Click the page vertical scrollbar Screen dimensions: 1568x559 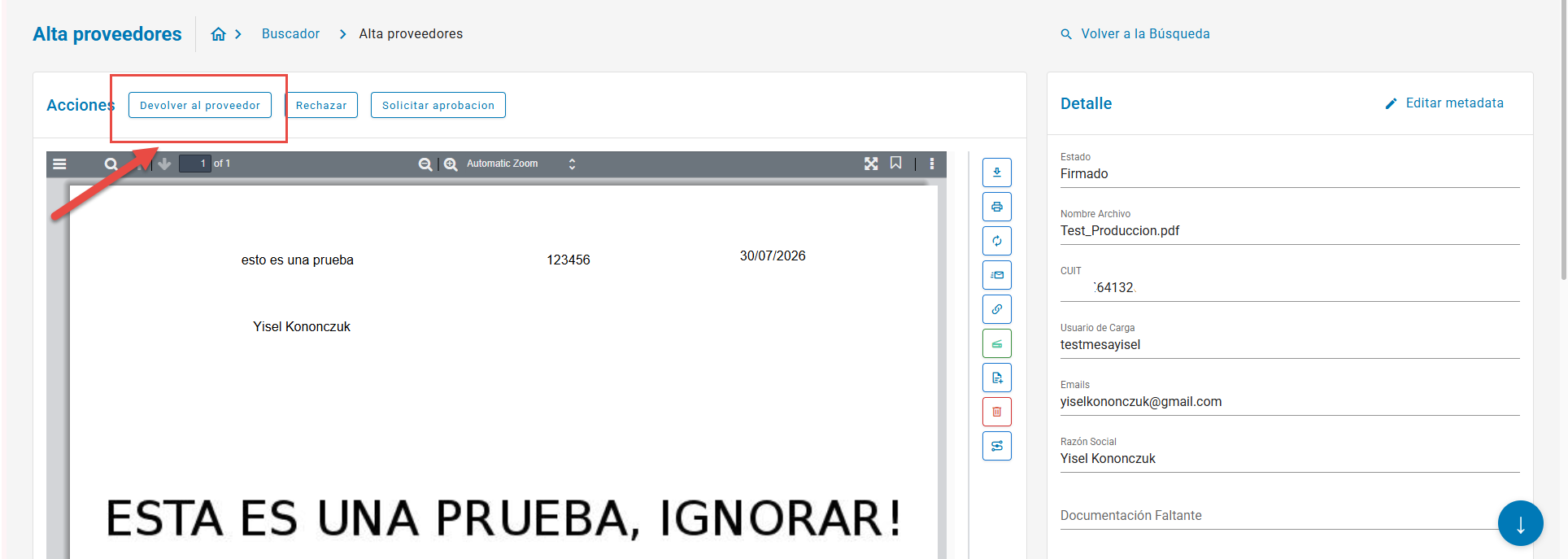point(1563,140)
